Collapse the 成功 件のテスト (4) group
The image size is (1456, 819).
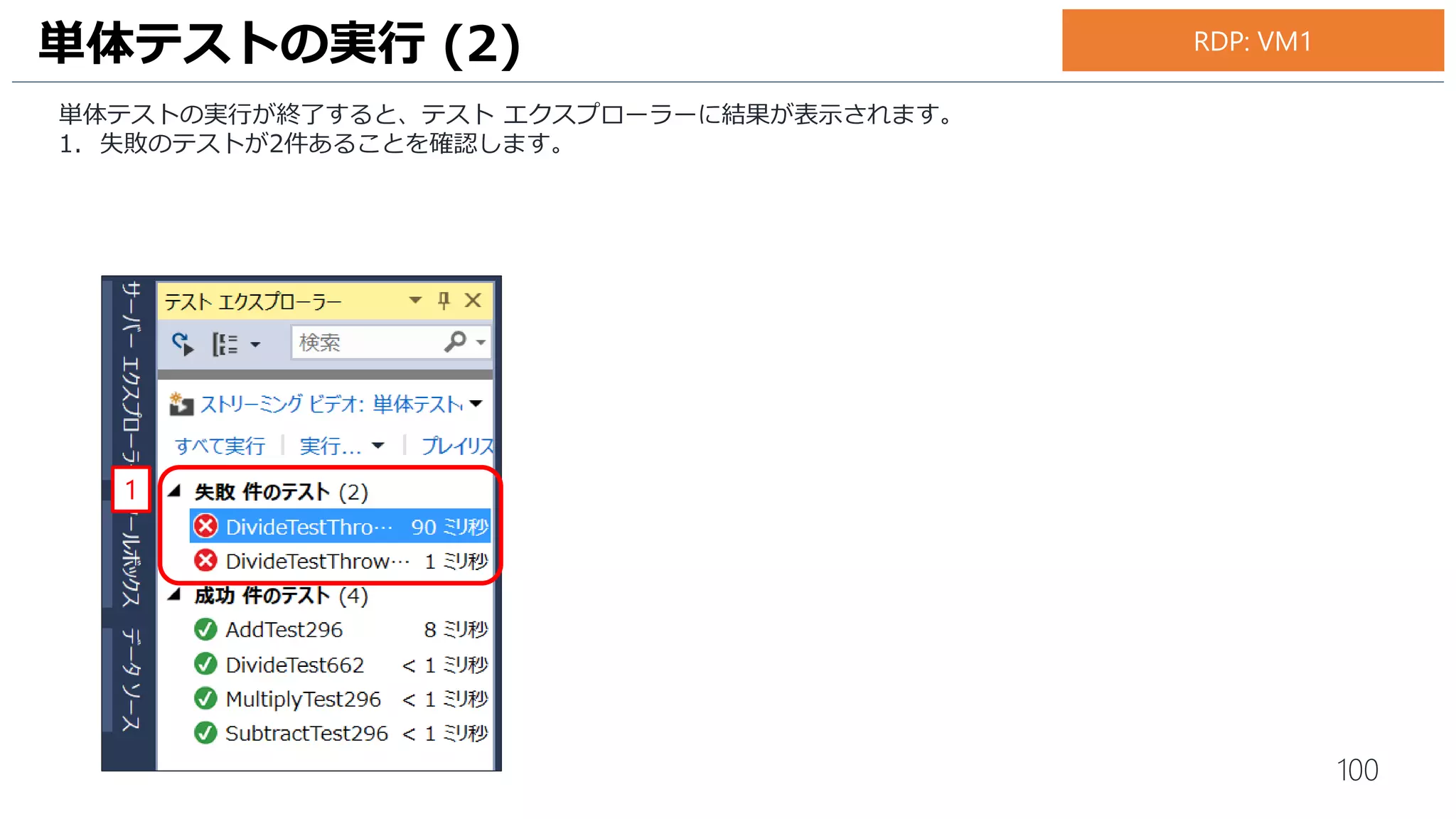175,594
